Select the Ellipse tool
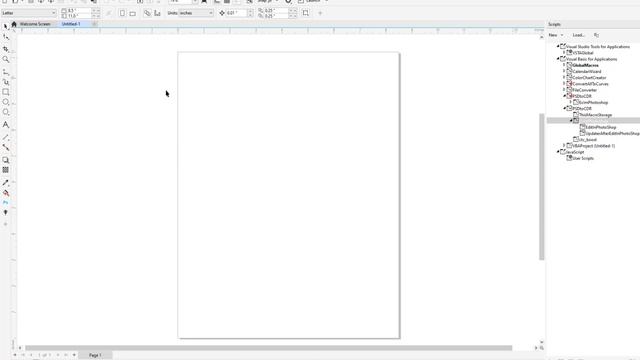This screenshot has height=360, width=640. [x=6, y=102]
